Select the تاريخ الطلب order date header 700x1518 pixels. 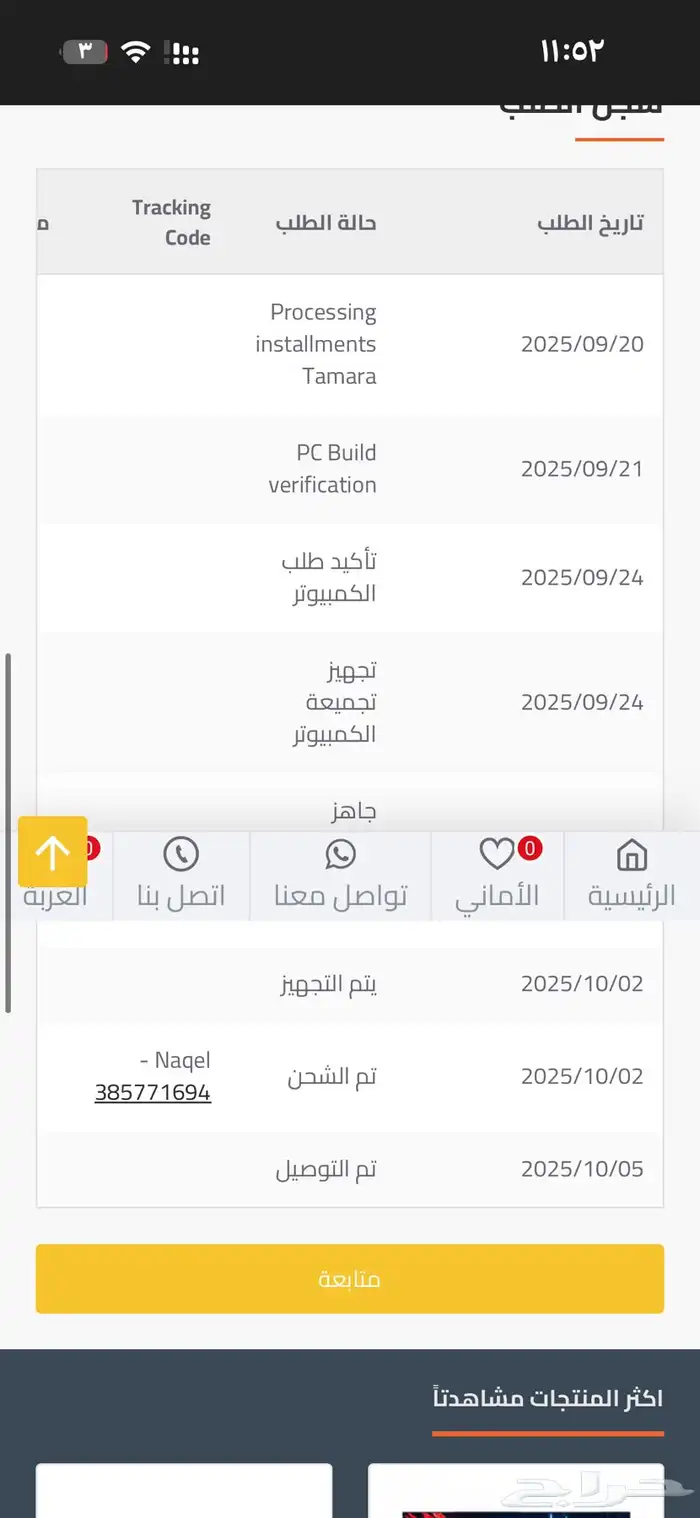click(x=587, y=222)
